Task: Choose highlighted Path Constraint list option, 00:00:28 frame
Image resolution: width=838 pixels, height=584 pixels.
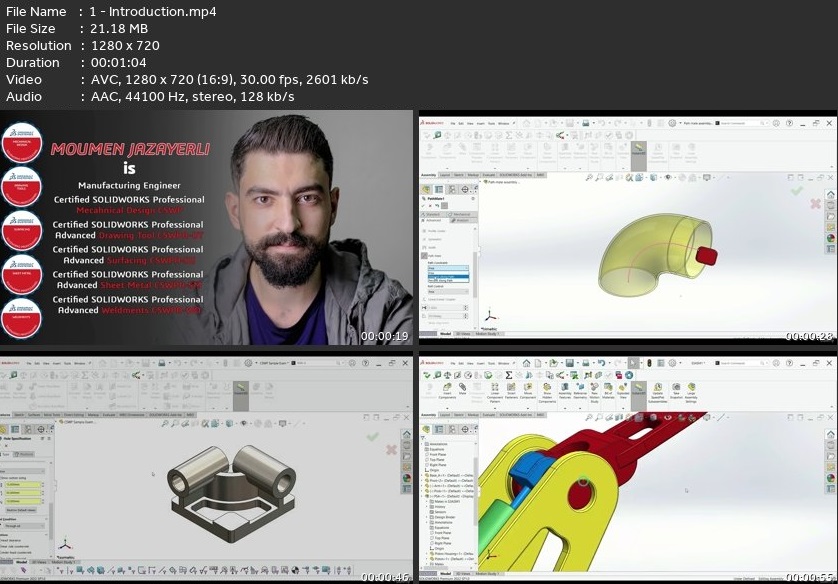Action: (448, 277)
